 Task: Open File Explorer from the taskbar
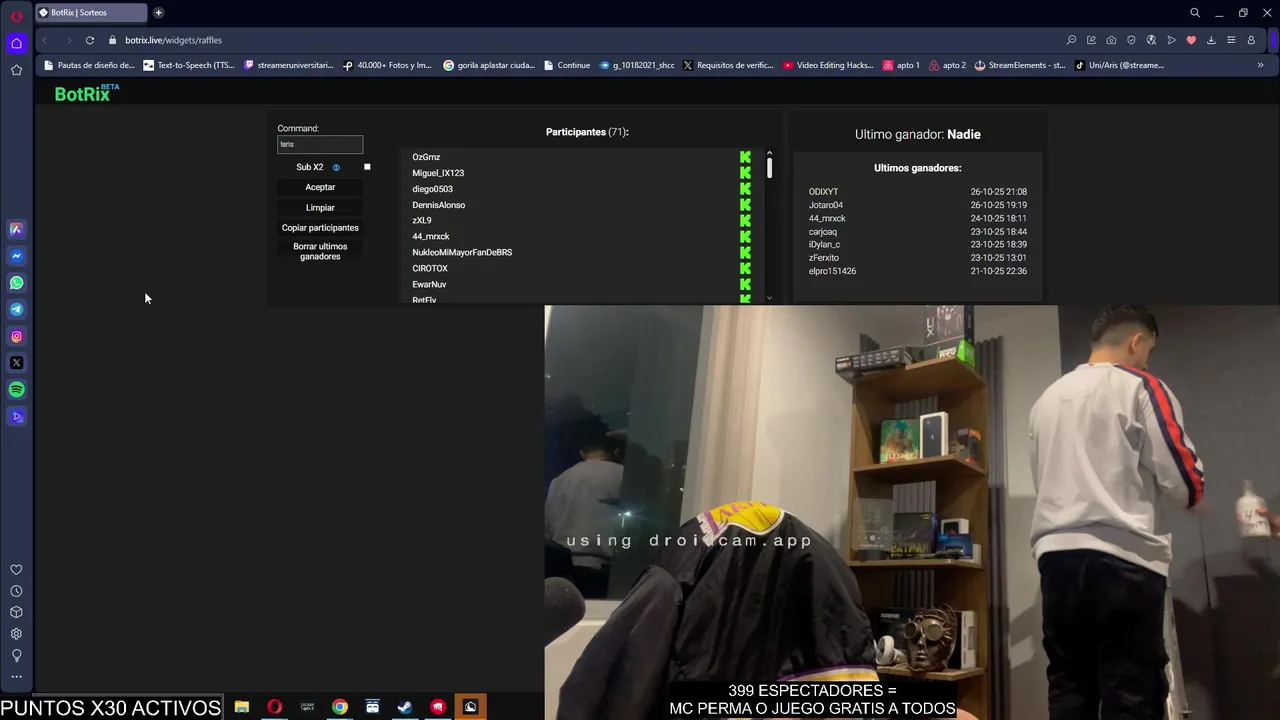pos(242,707)
